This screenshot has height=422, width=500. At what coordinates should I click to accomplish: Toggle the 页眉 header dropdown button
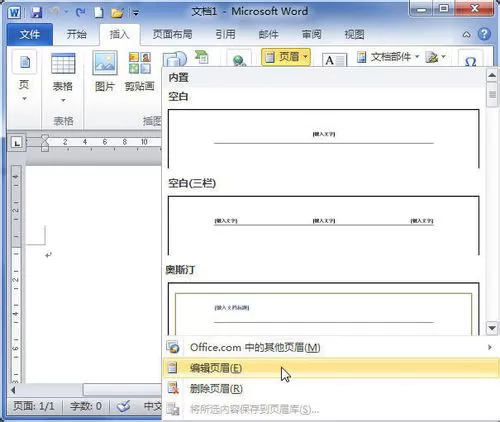click(x=286, y=57)
